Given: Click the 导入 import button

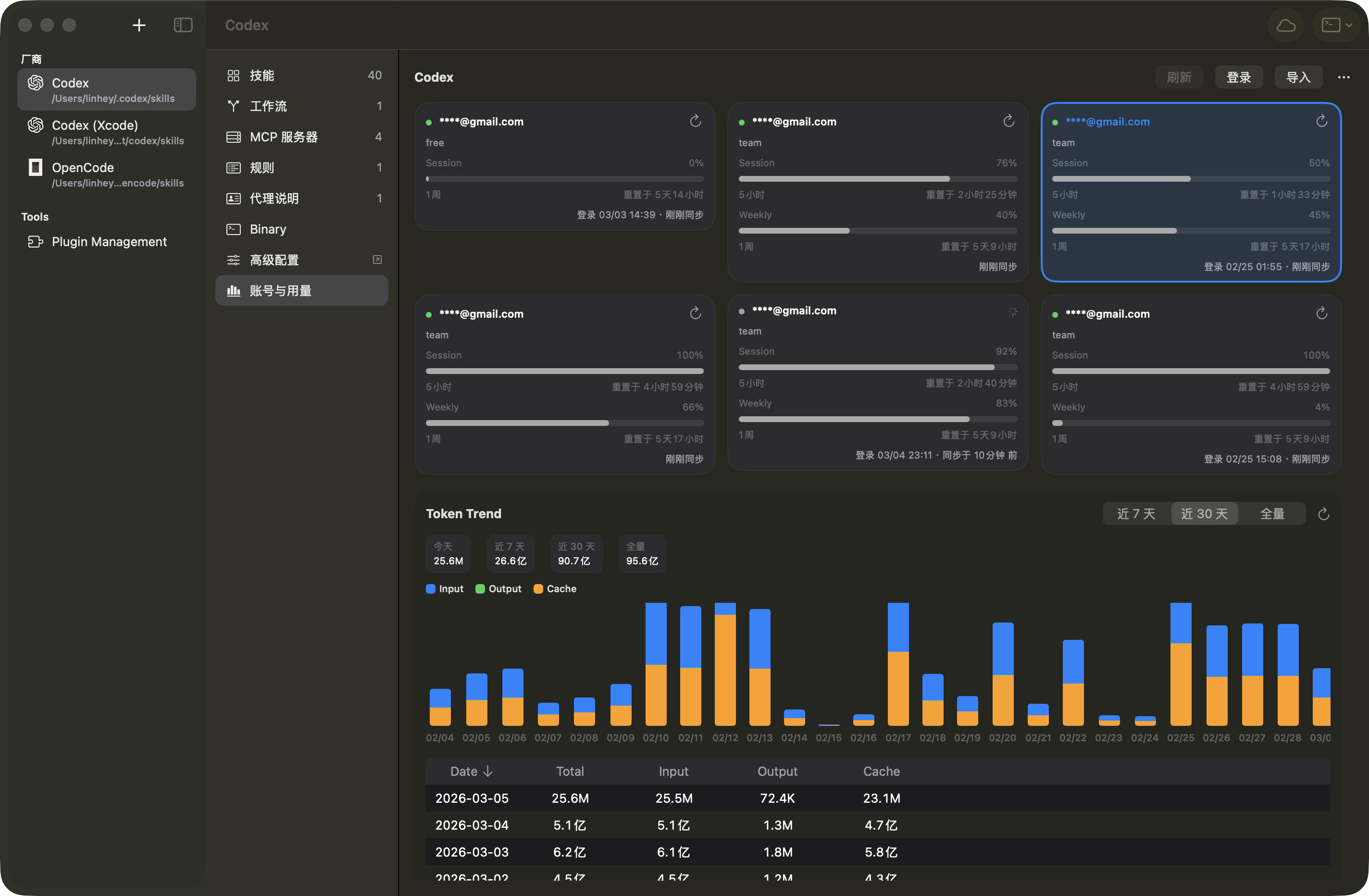Looking at the screenshot, I should pyautogui.click(x=1298, y=77).
